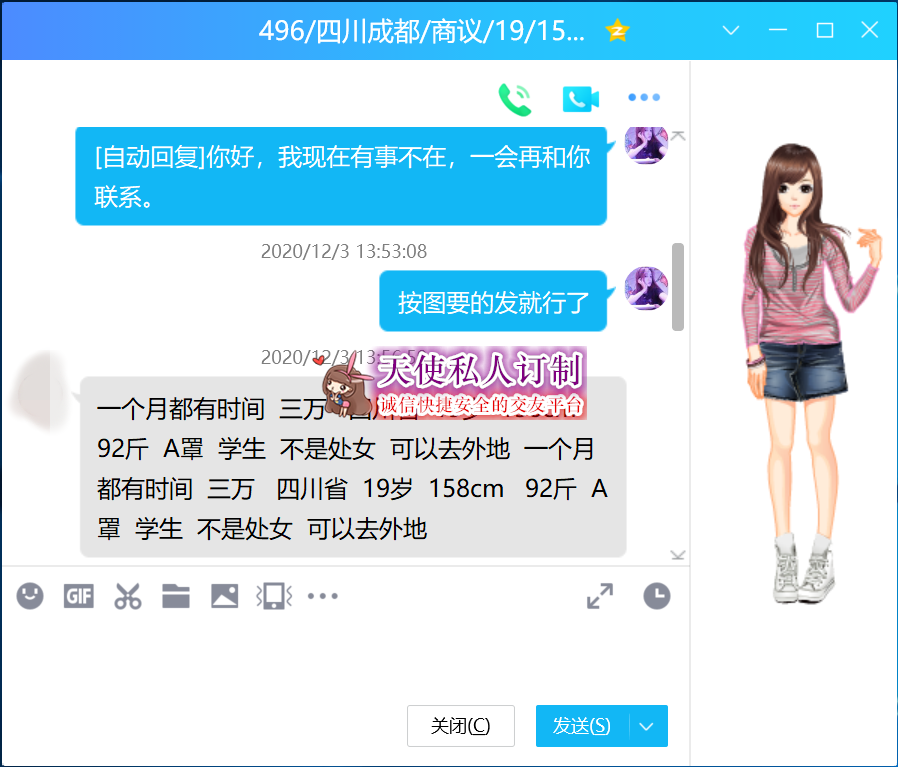Click the 发送(S) send button
The height and width of the screenshot is (767, 898).
pos(585,726)
